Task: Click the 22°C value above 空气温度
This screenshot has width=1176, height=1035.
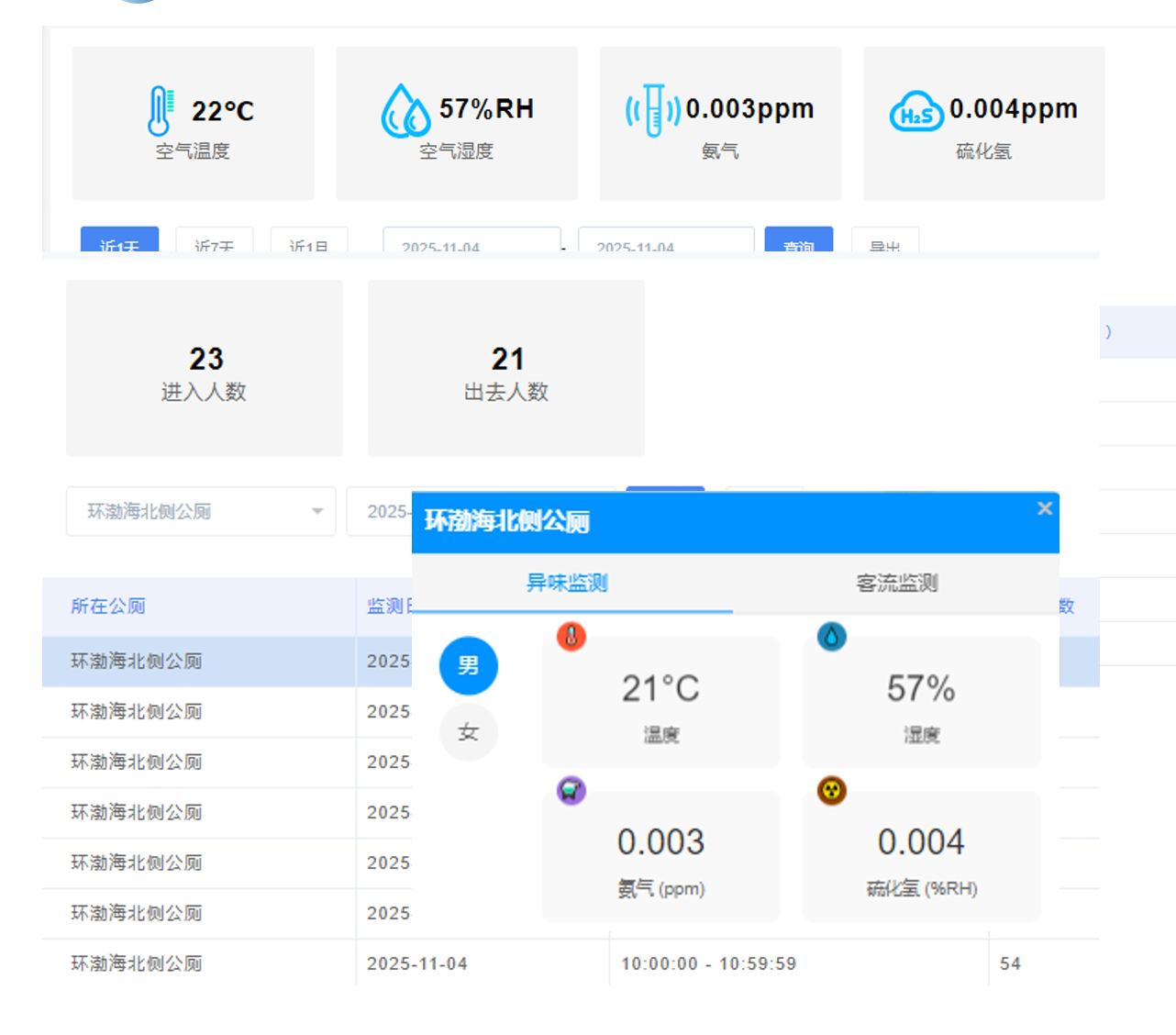Action: 223,111
